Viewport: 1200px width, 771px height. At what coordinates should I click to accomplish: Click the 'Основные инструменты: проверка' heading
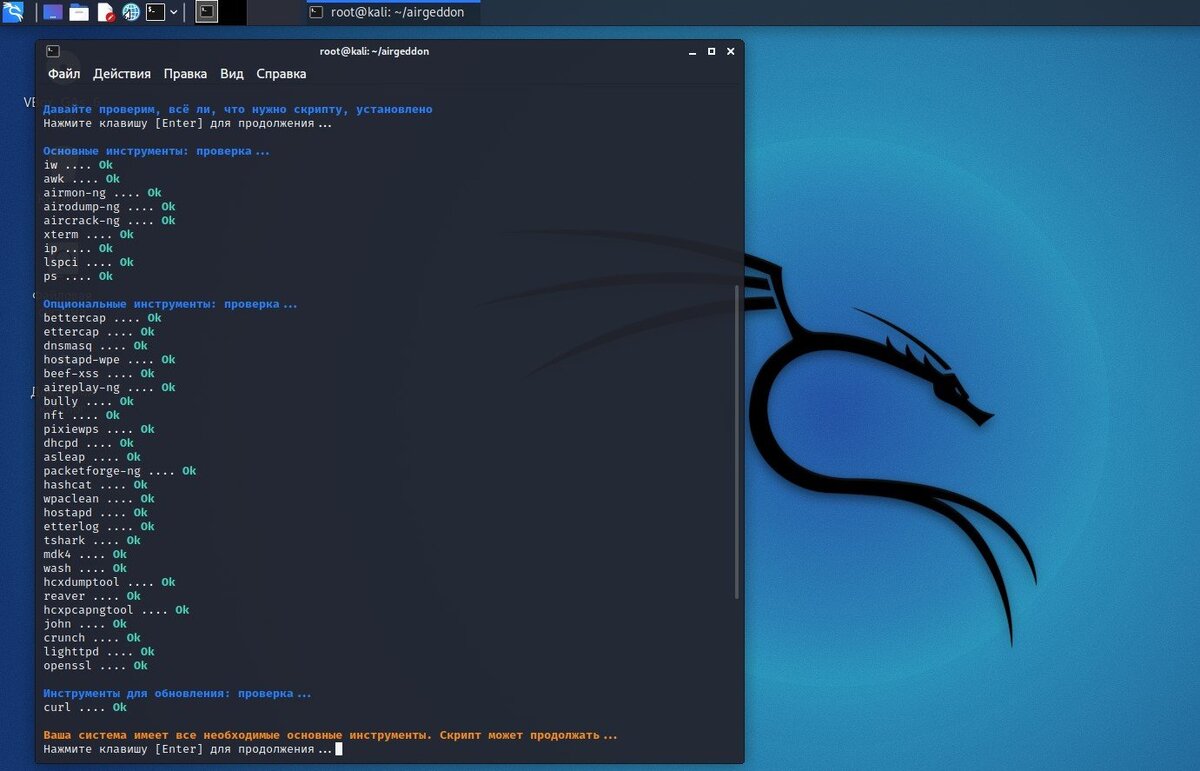pyautogui.click(x=157, y=151)
